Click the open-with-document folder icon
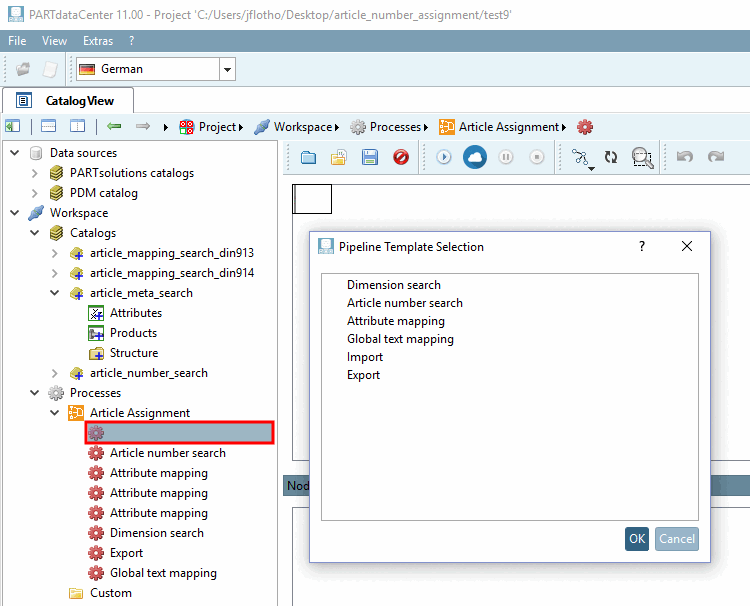The image size is (750, 606). [x=339, y=157]
